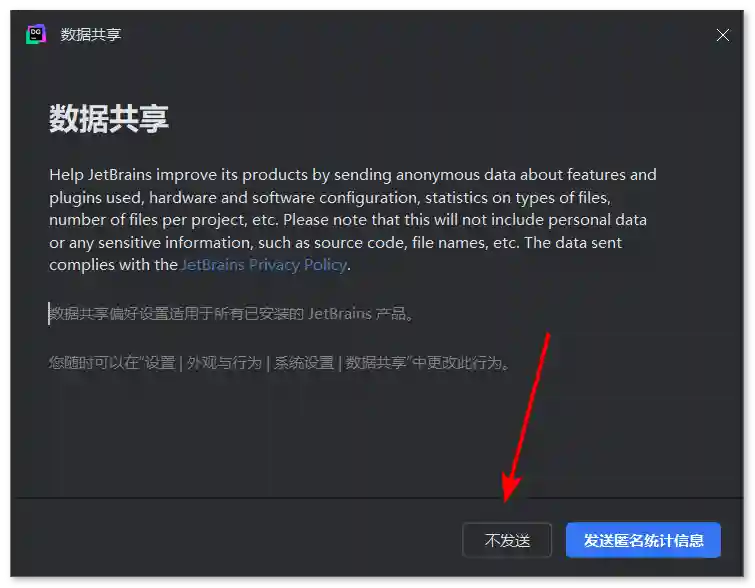Image resolution: width=755 pixels, height=588 pixels.
Task: Click the 数据共享 title bar text
Action: tap(90, 35)
